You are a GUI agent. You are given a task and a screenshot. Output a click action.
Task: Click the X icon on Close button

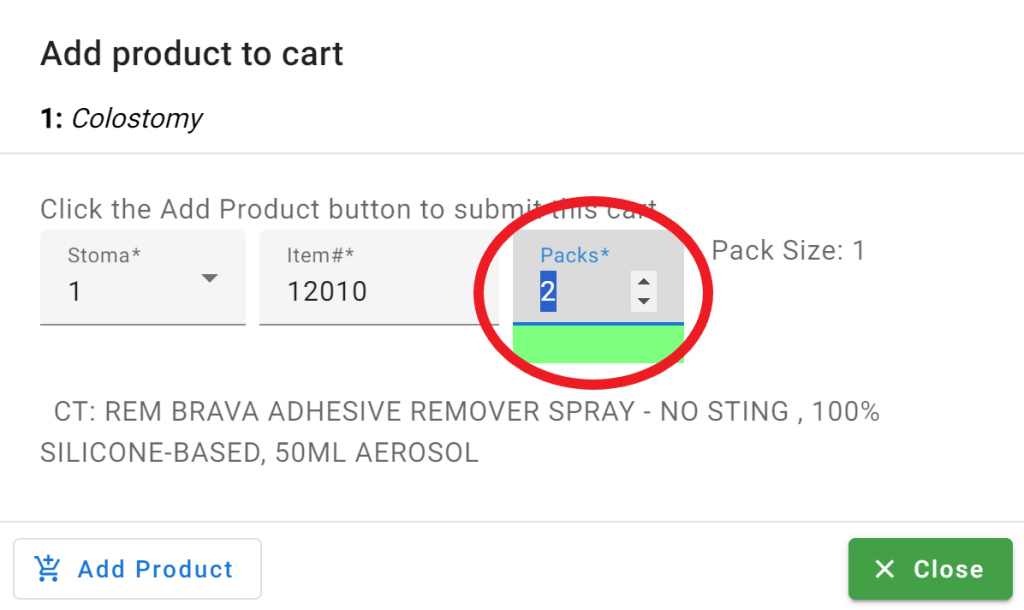coord(884,569)
